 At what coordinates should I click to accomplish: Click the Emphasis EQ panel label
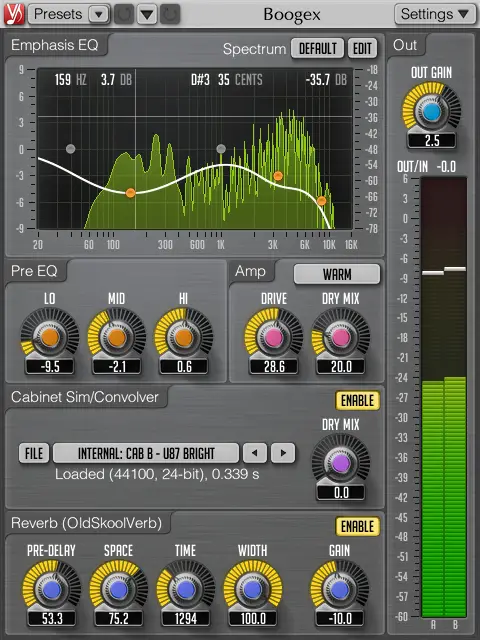pos(55,45)
